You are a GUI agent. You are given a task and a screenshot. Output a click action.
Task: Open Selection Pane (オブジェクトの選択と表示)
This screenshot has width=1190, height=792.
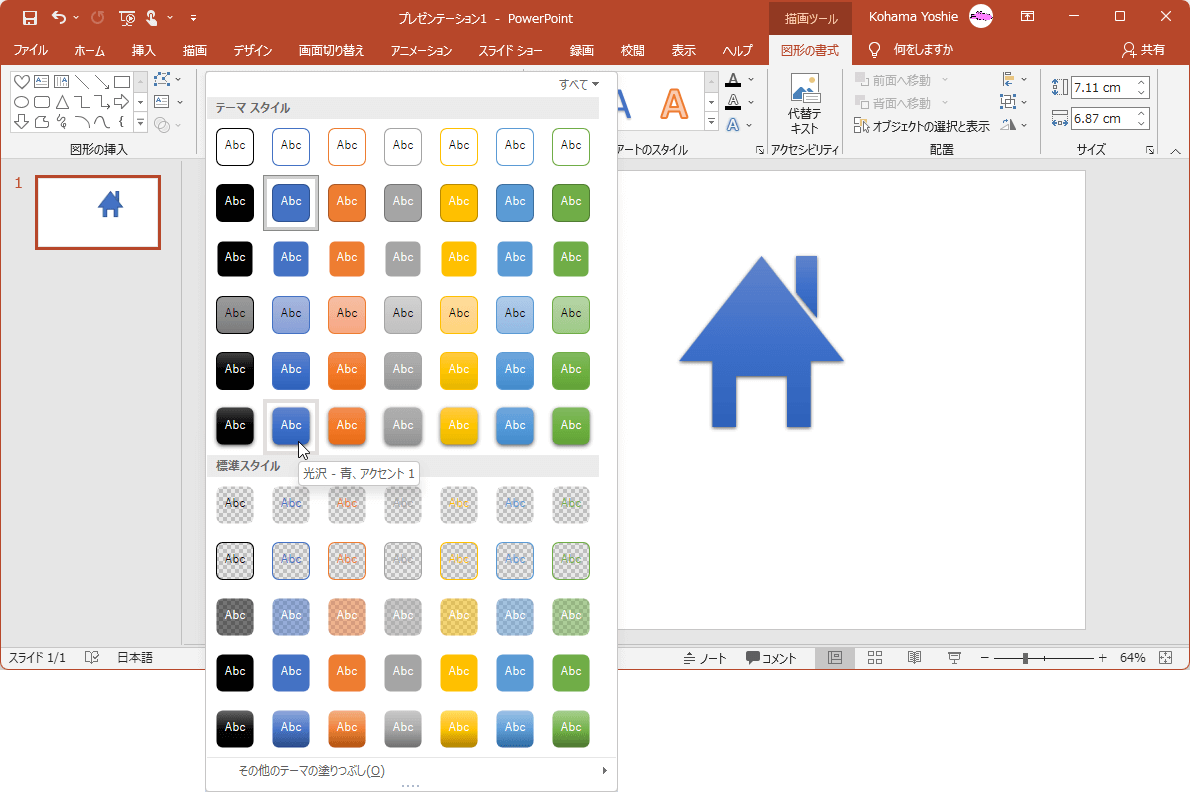point(921,126)
